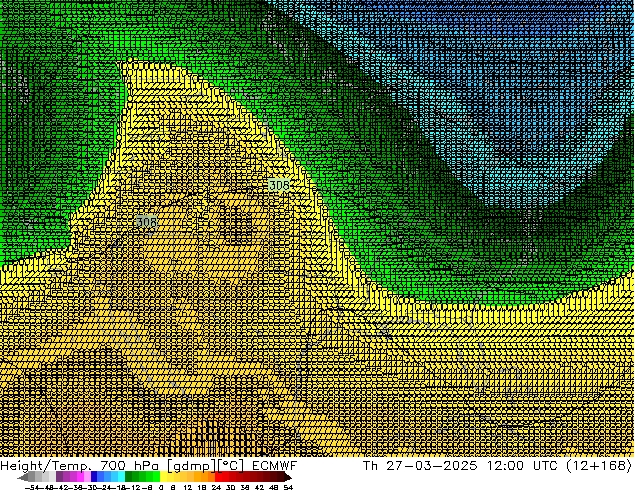Click the '(12+168)' forecast hour text

[x=599, y=465]
